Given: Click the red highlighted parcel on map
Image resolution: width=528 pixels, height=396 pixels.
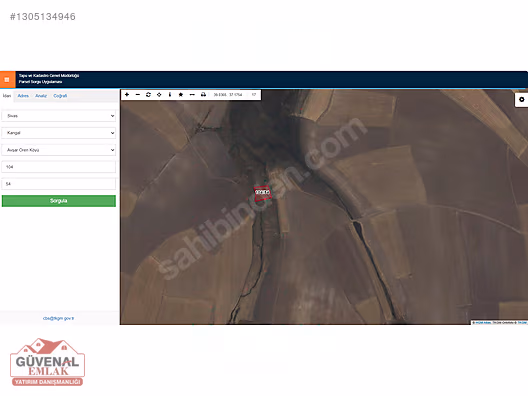Looking at the screenshot, I should pos(262,193).
